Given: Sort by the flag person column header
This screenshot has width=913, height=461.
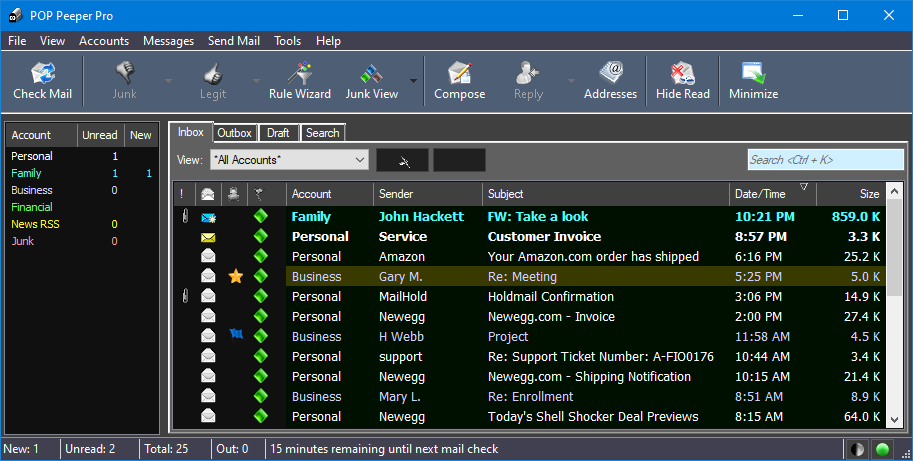Looking at the screenshot, I should point(234,194).
